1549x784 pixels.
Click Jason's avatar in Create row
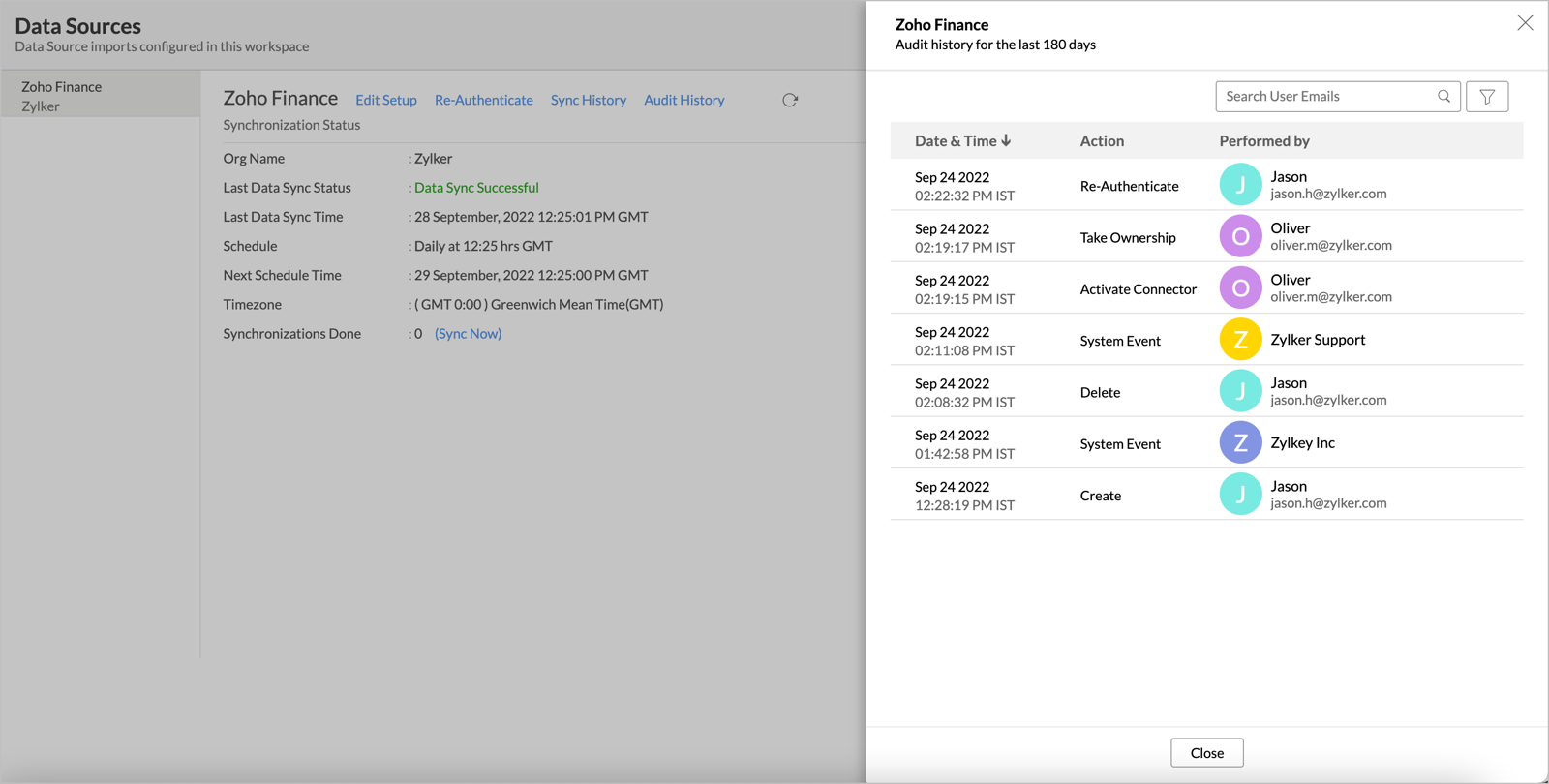[x=1240, y=495]
